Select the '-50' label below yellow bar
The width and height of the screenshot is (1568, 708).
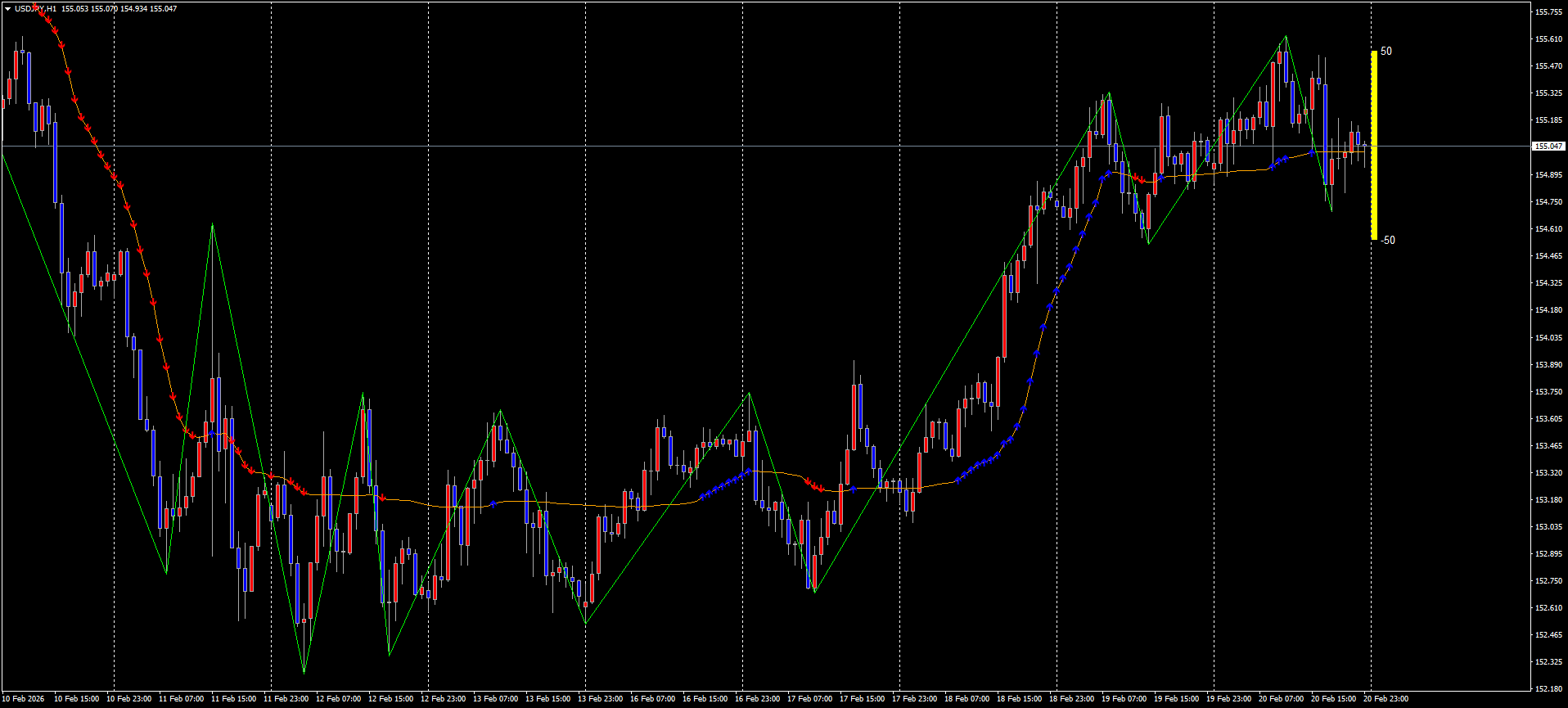(1387, 240)
